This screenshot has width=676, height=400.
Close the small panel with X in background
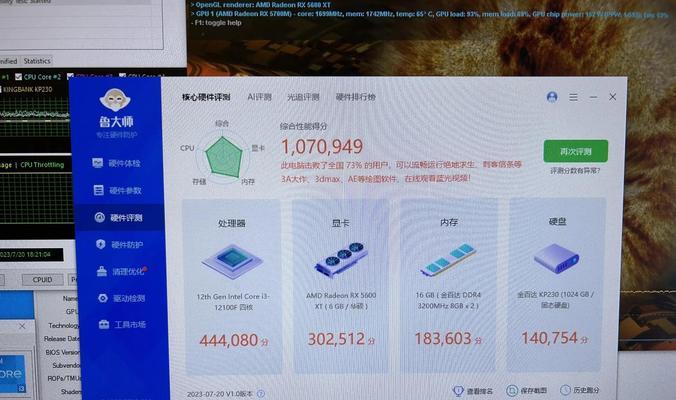[x=22, y=326]
